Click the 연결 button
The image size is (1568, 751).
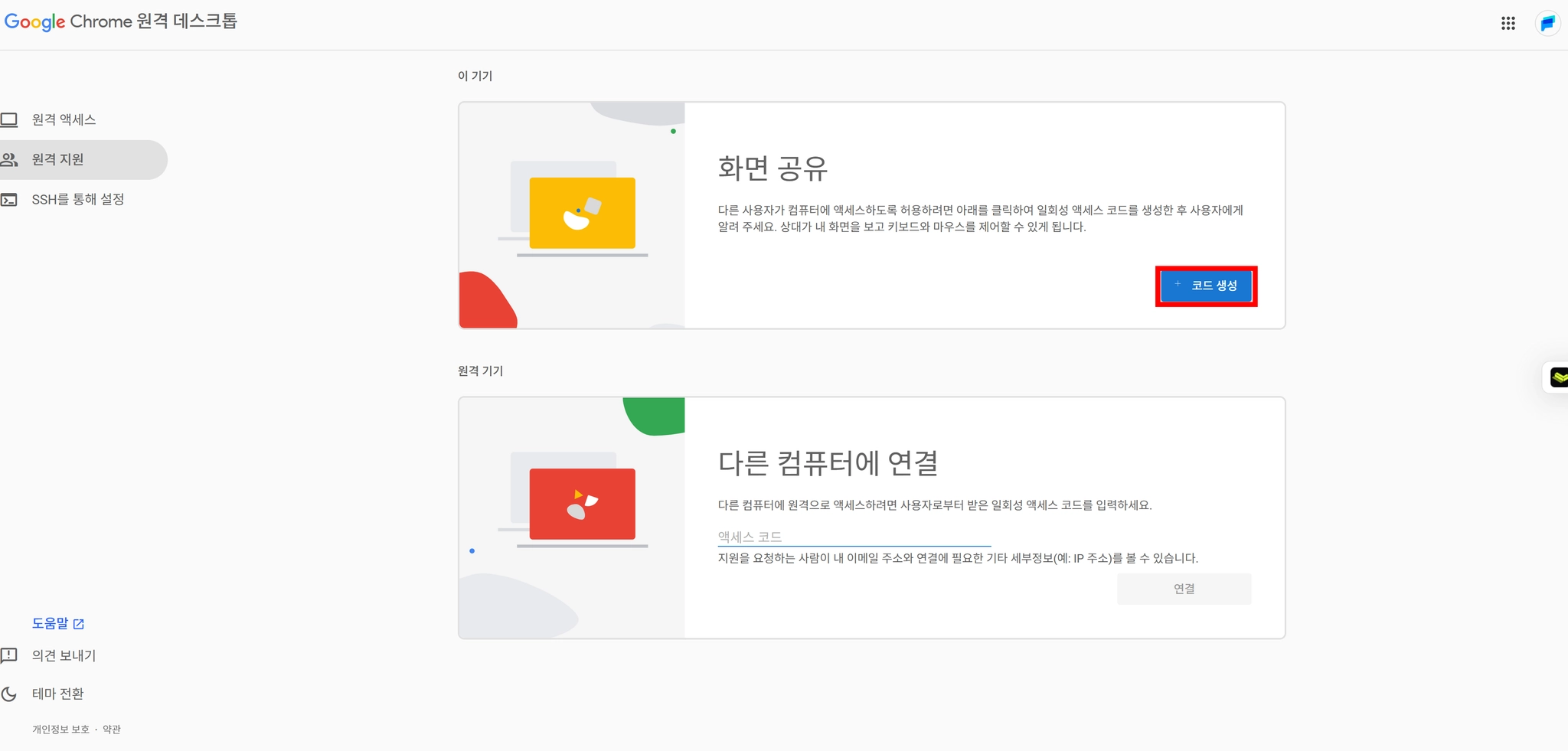tap(1184, 589)
